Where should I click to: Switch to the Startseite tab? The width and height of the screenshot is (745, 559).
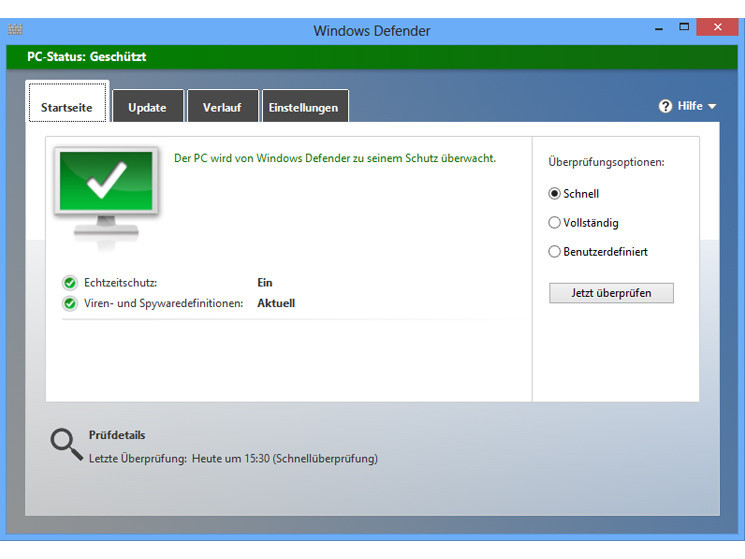pos(67,102)
